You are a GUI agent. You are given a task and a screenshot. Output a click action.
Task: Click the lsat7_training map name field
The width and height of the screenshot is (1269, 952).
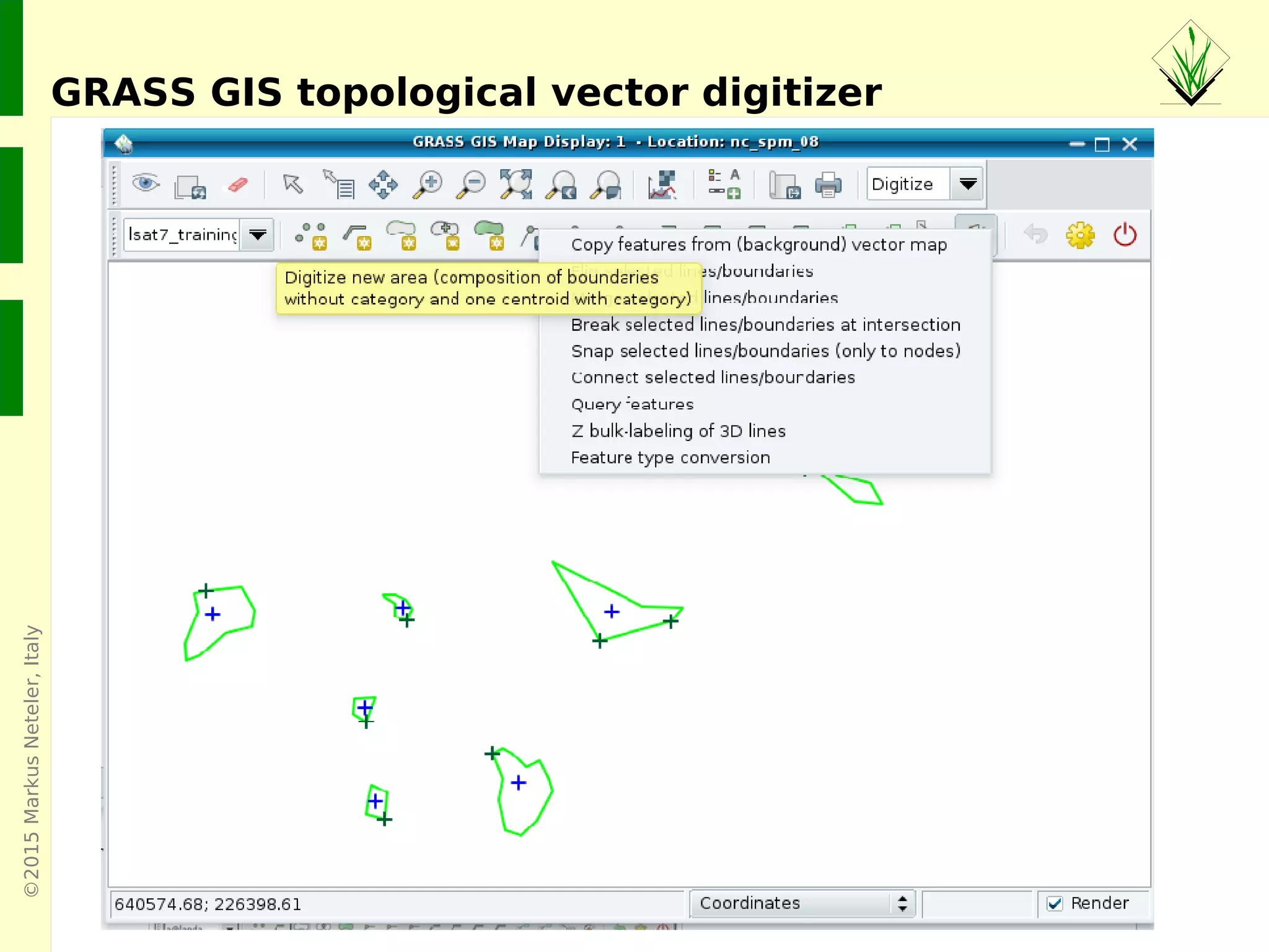point(182,235)
